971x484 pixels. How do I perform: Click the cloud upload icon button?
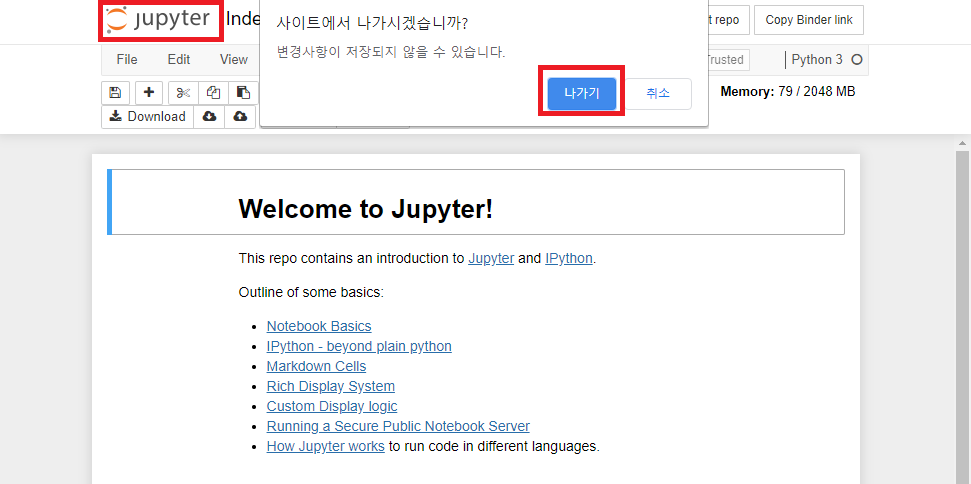[x=240, y=116]
